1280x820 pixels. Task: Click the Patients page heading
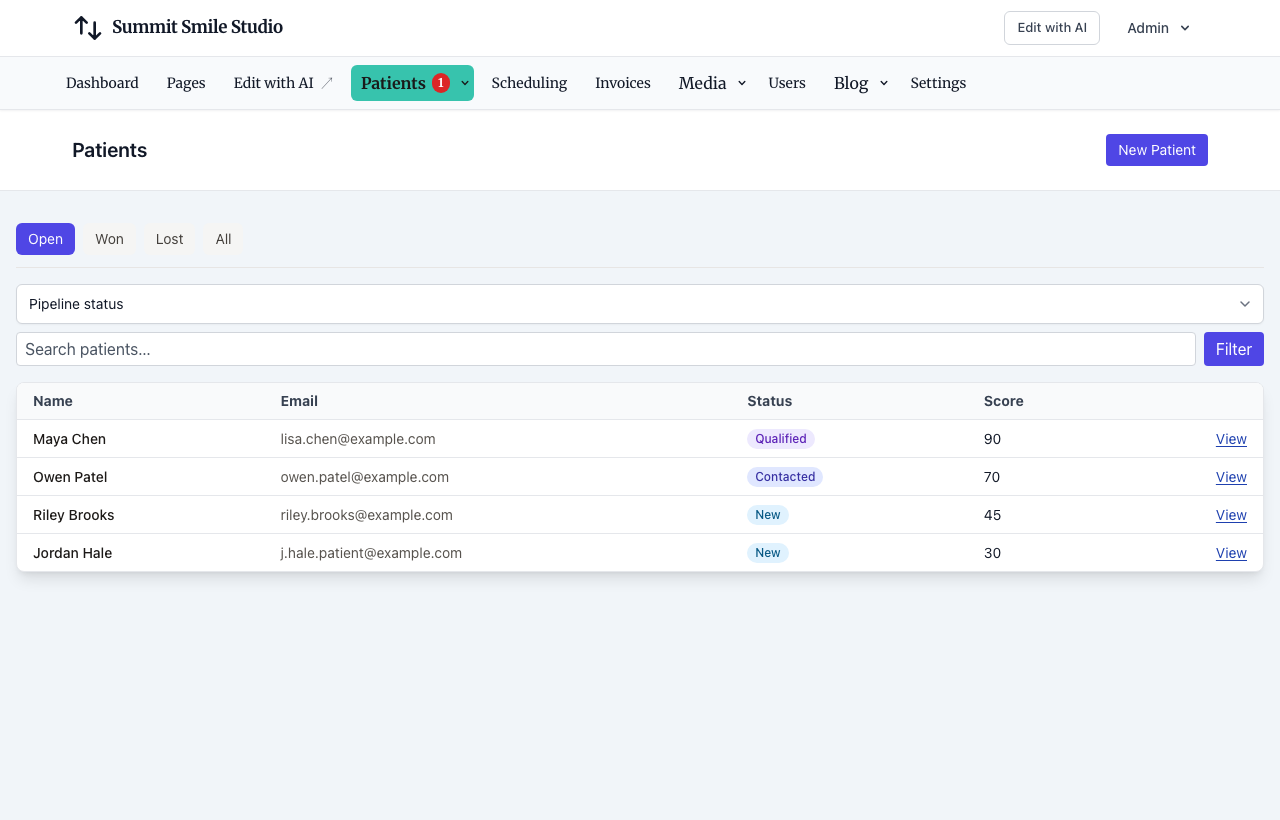110,150
